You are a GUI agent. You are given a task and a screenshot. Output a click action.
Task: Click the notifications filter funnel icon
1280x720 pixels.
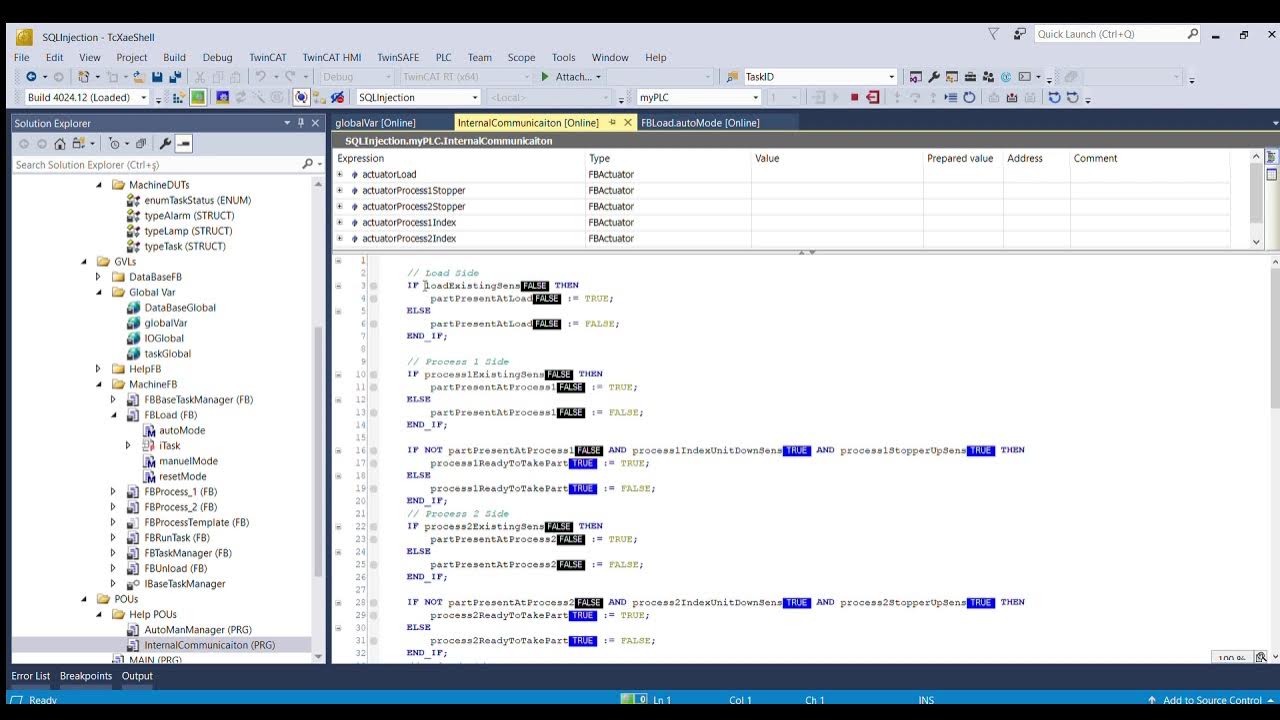point(993,34)
